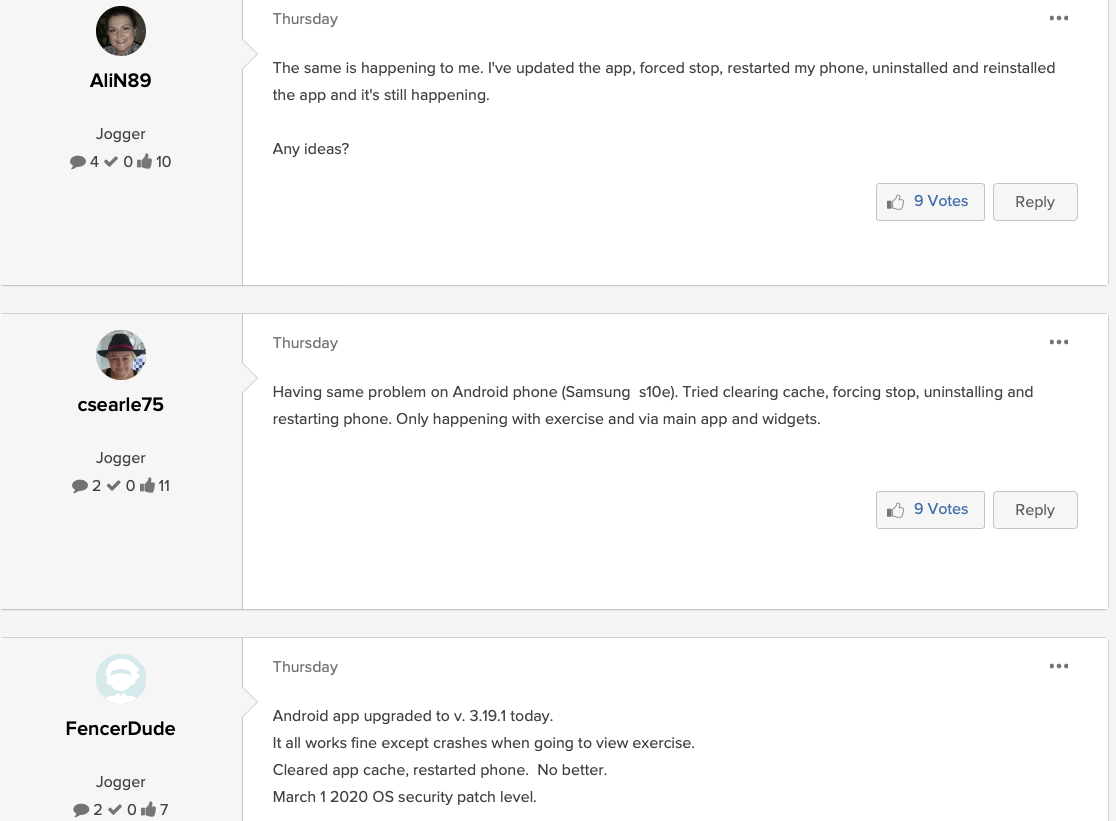Open csearle75's profile avatar
The image size is (1116, 821).
tap(121, 355)
